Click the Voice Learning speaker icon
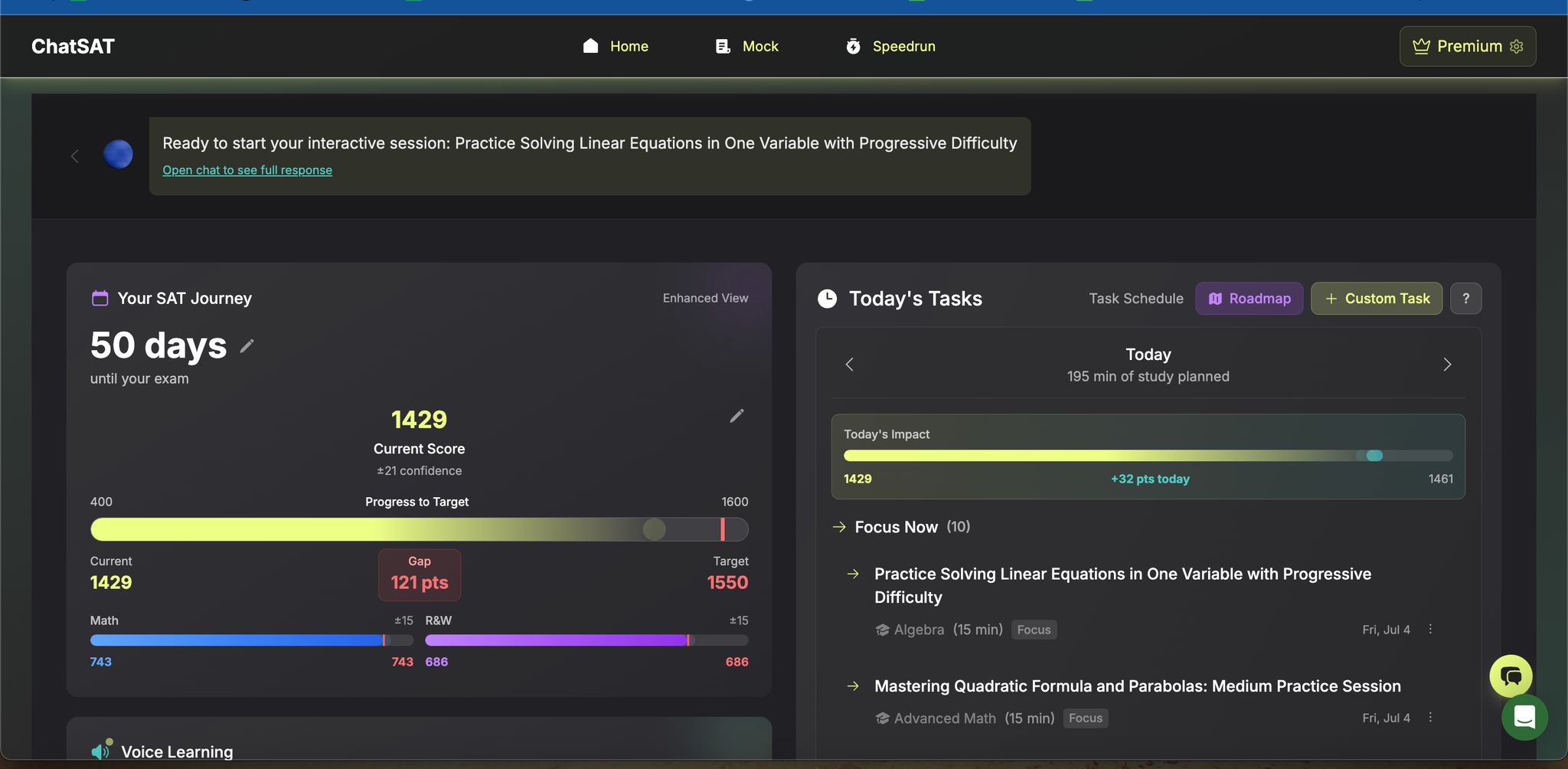The image size is (1568, 769). (x=101, y=751)
